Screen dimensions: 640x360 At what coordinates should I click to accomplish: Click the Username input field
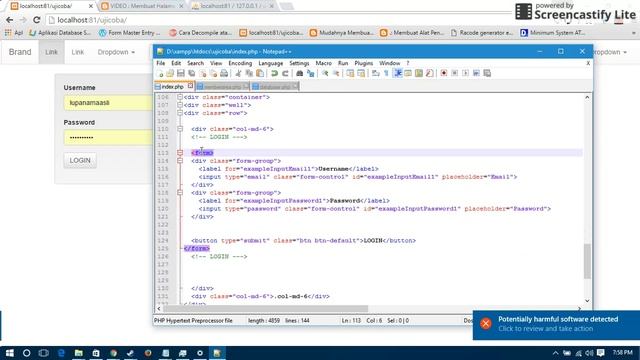coord(108,103)
